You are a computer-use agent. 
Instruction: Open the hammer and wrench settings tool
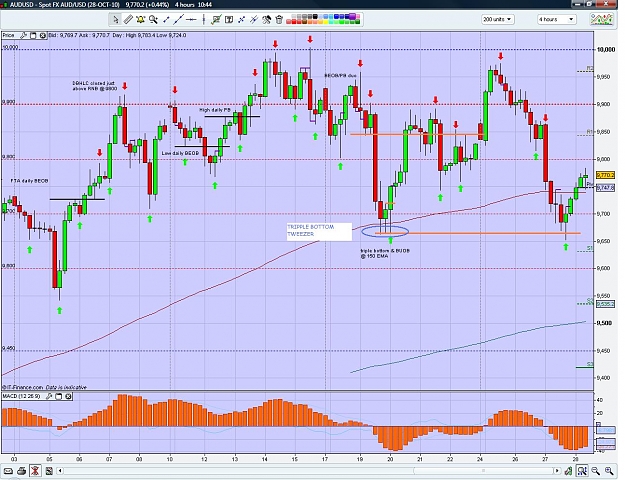pos(266,19)
